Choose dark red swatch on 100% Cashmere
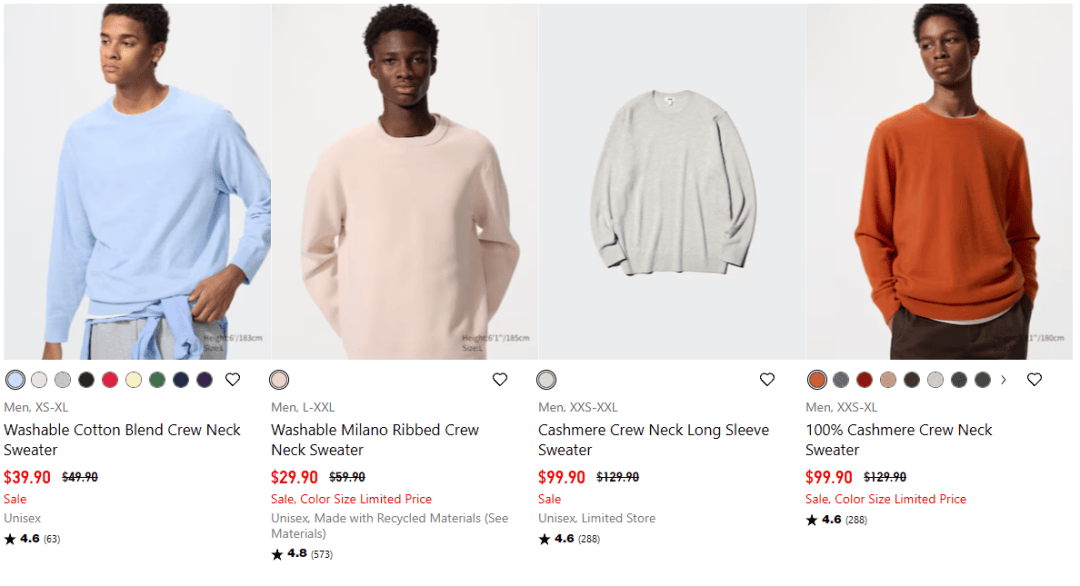 (x=864, y=379)
